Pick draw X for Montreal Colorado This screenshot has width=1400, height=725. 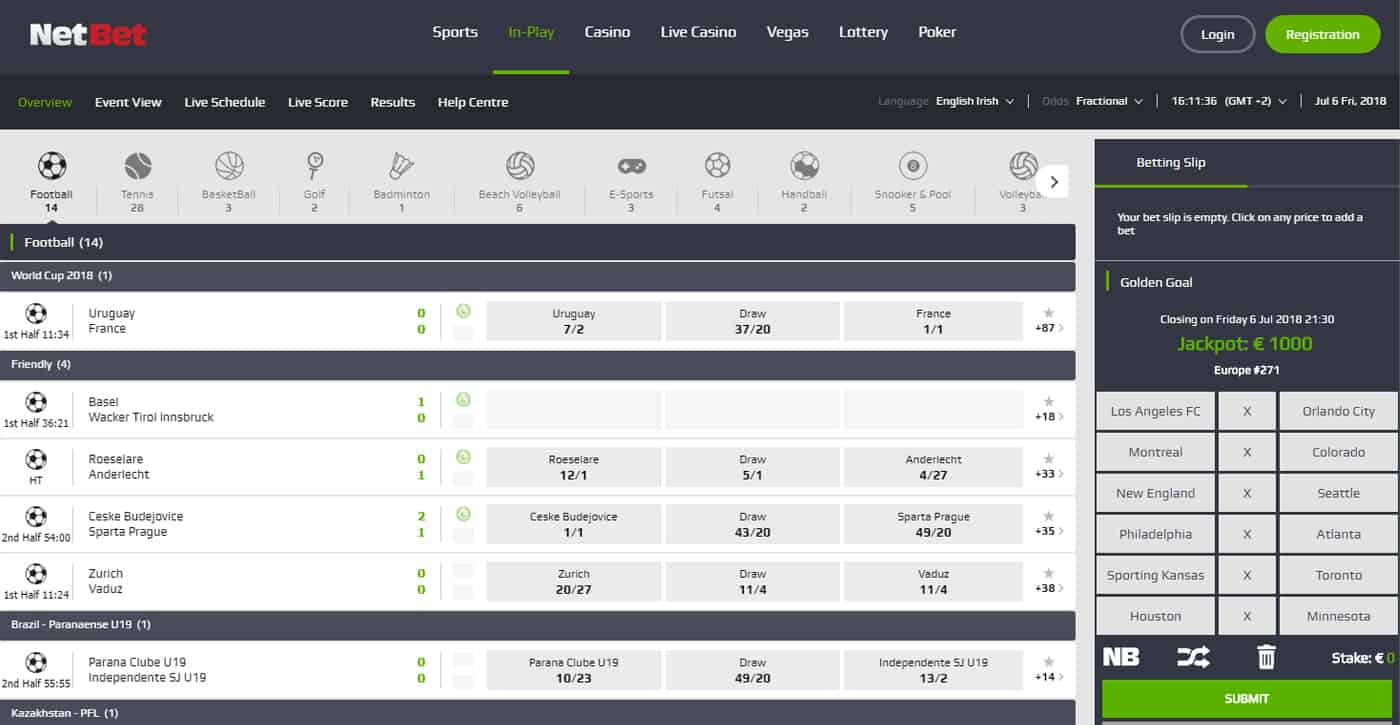click(x=1247, y=452)
